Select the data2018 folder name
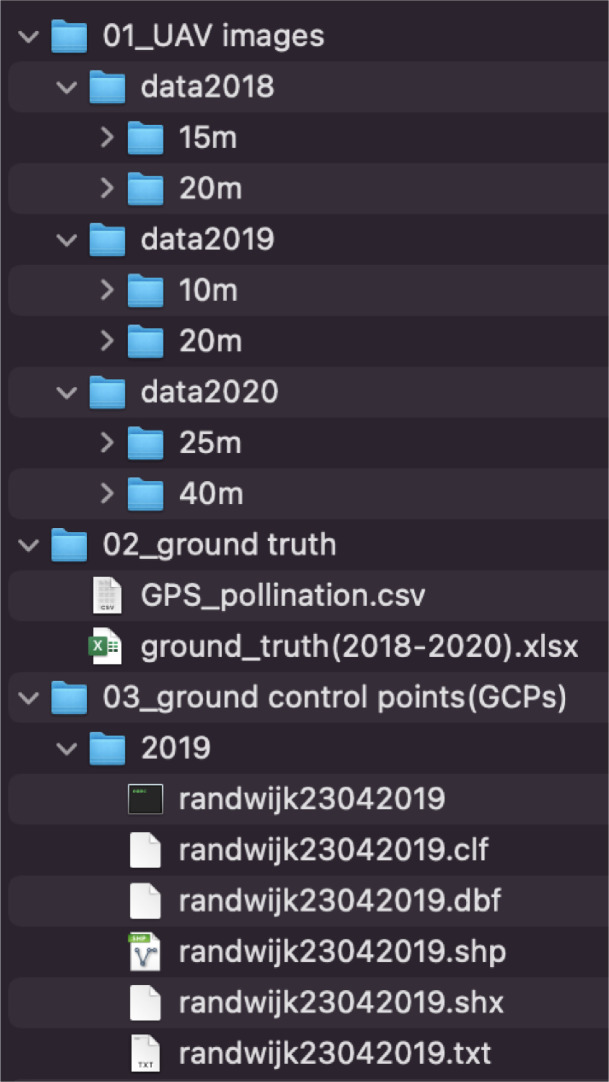609x1082 pixels. [x=207, y=87]
